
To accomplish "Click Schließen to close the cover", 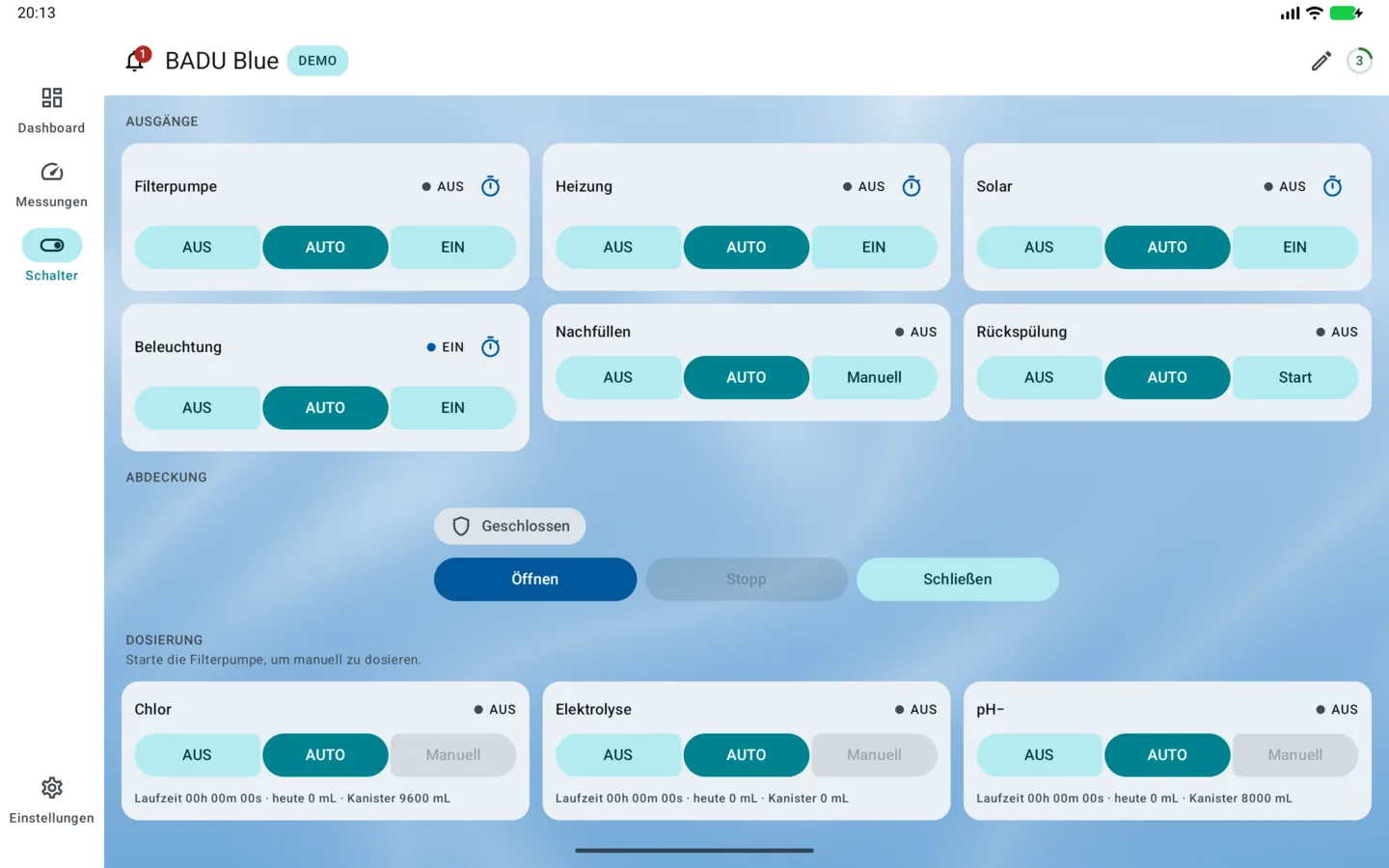I will click(x=958, y=579).
